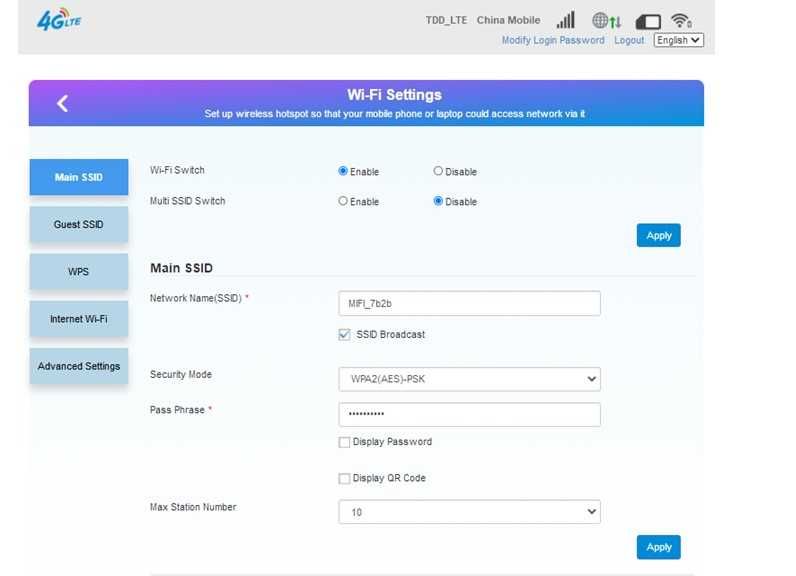Check the Display QR Code box
The width and height of the screenshot is (796, 576).
[x=344, y=479]
